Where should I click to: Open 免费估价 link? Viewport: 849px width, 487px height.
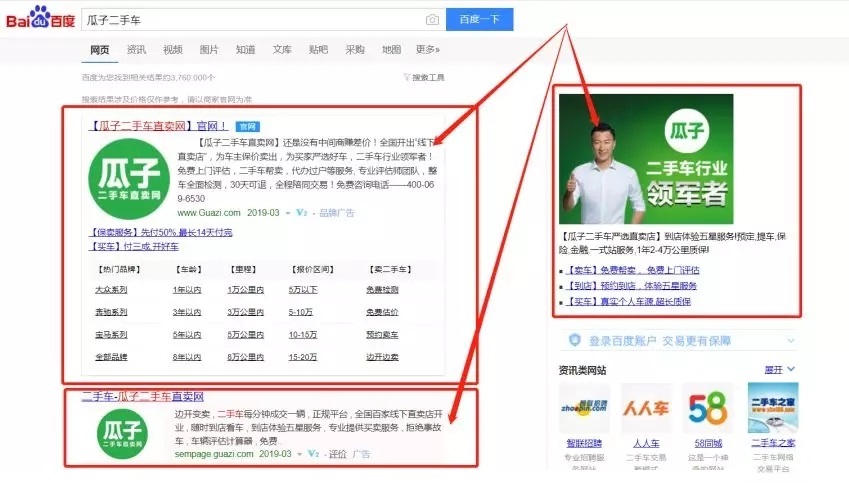pos(382,312)
